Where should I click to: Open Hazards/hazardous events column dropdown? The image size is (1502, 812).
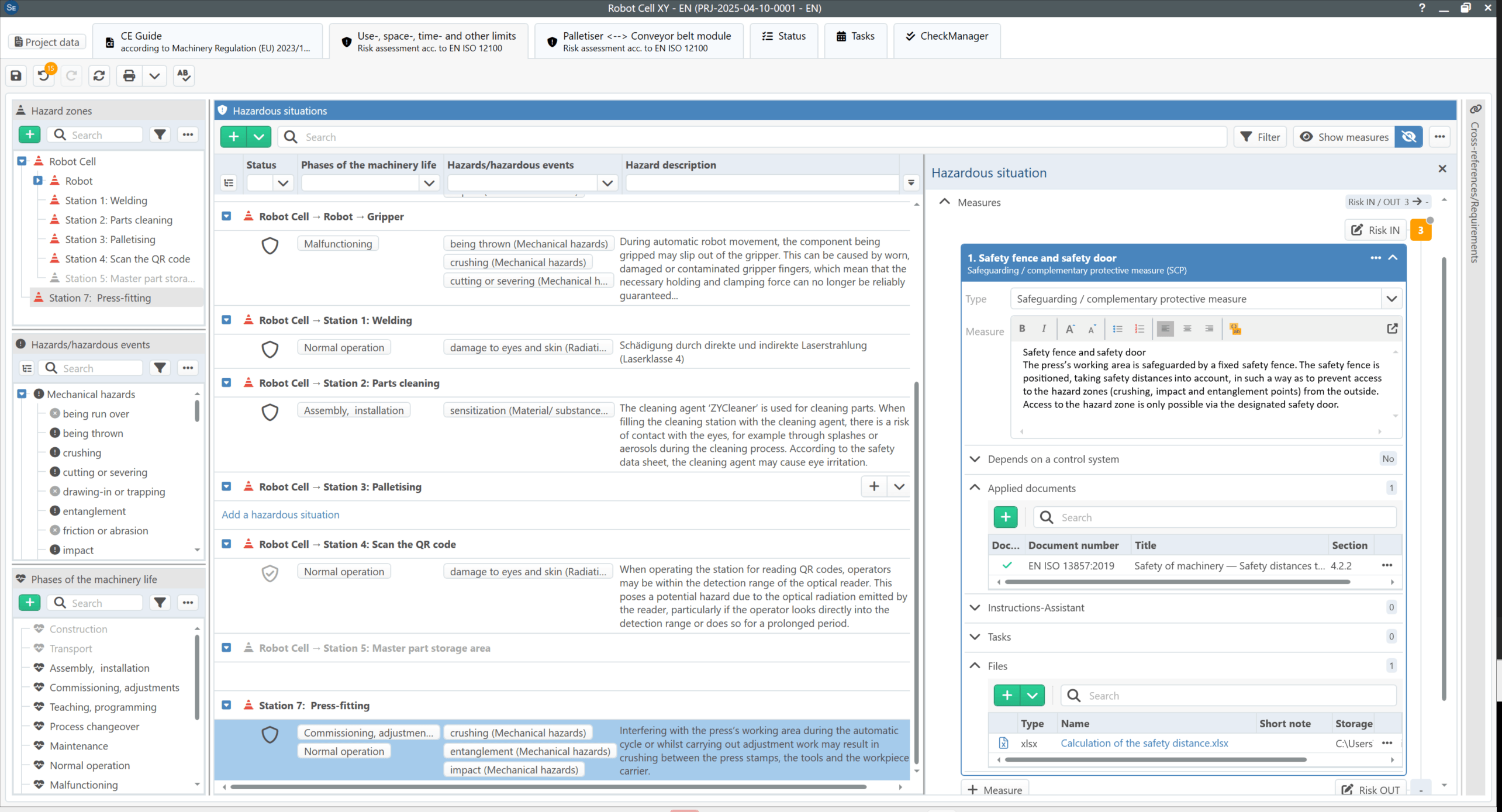click(x=607, y=183)
